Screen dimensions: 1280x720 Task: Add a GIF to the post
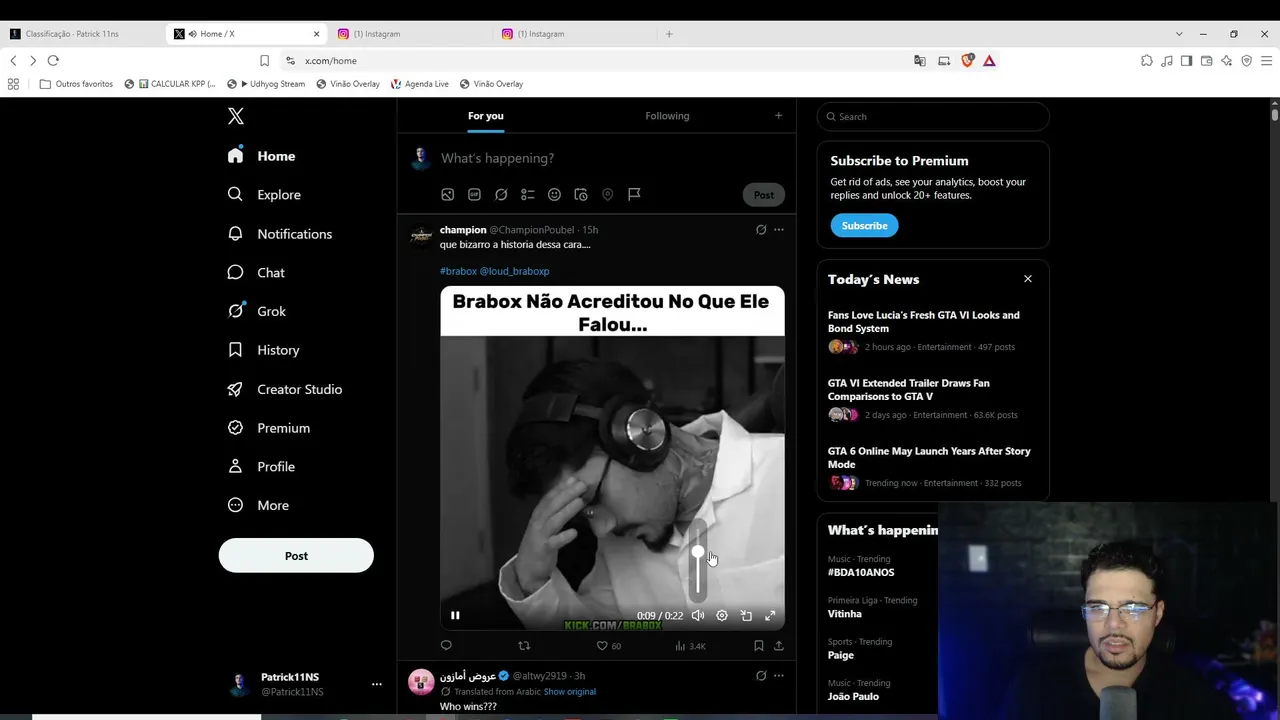coord(475,195)
